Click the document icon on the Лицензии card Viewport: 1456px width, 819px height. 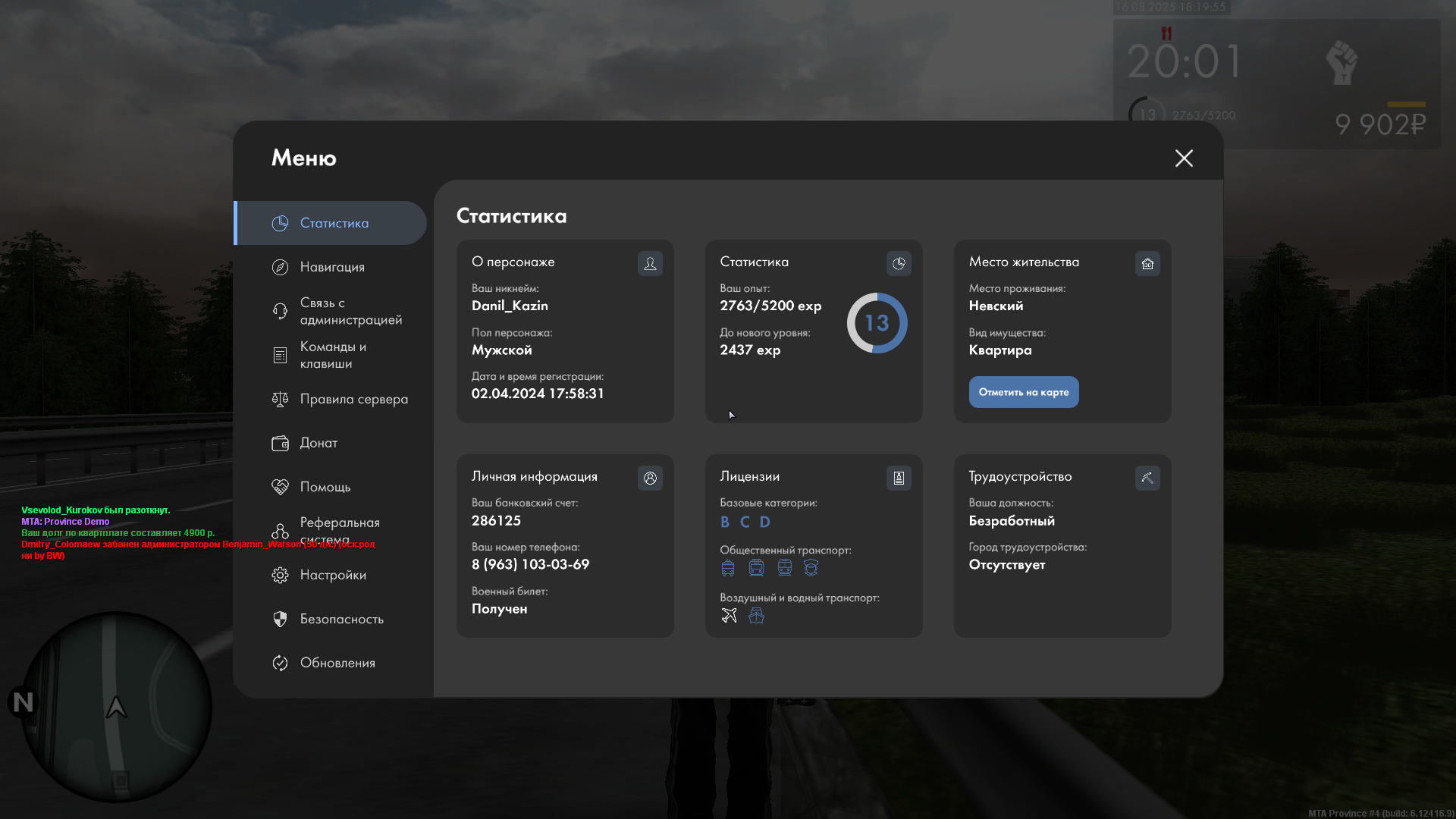click(899, 478)
